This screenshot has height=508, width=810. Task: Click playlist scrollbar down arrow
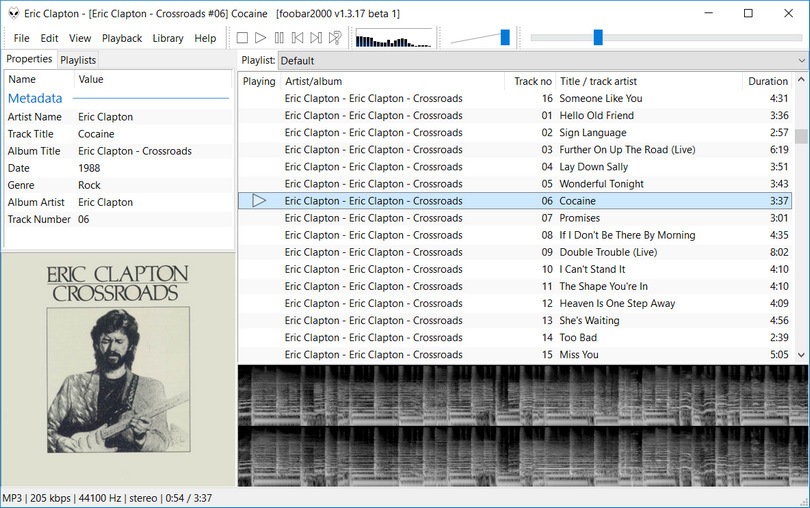point(801,355)
